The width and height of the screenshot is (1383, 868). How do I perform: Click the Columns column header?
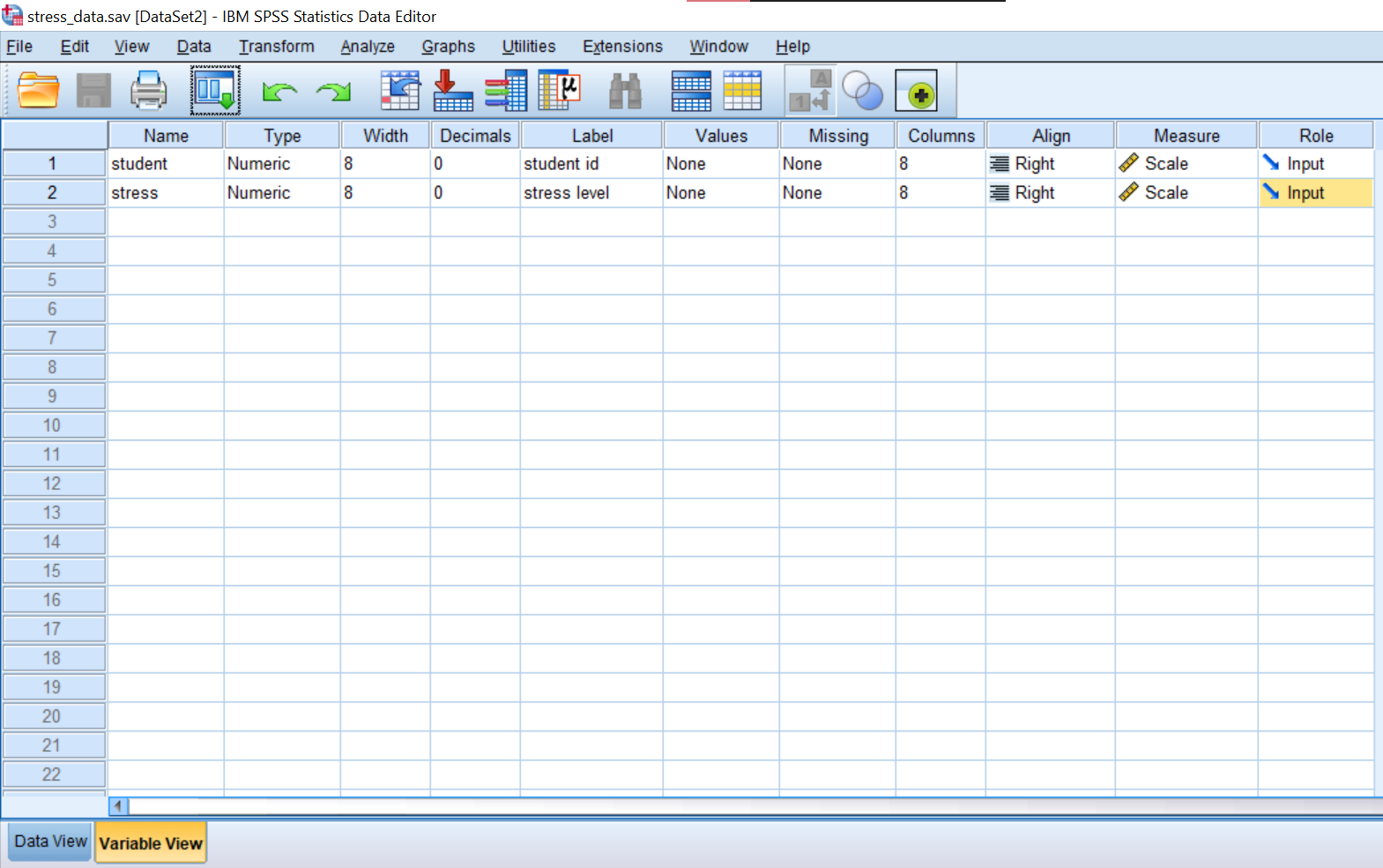(x=941, y=136)
